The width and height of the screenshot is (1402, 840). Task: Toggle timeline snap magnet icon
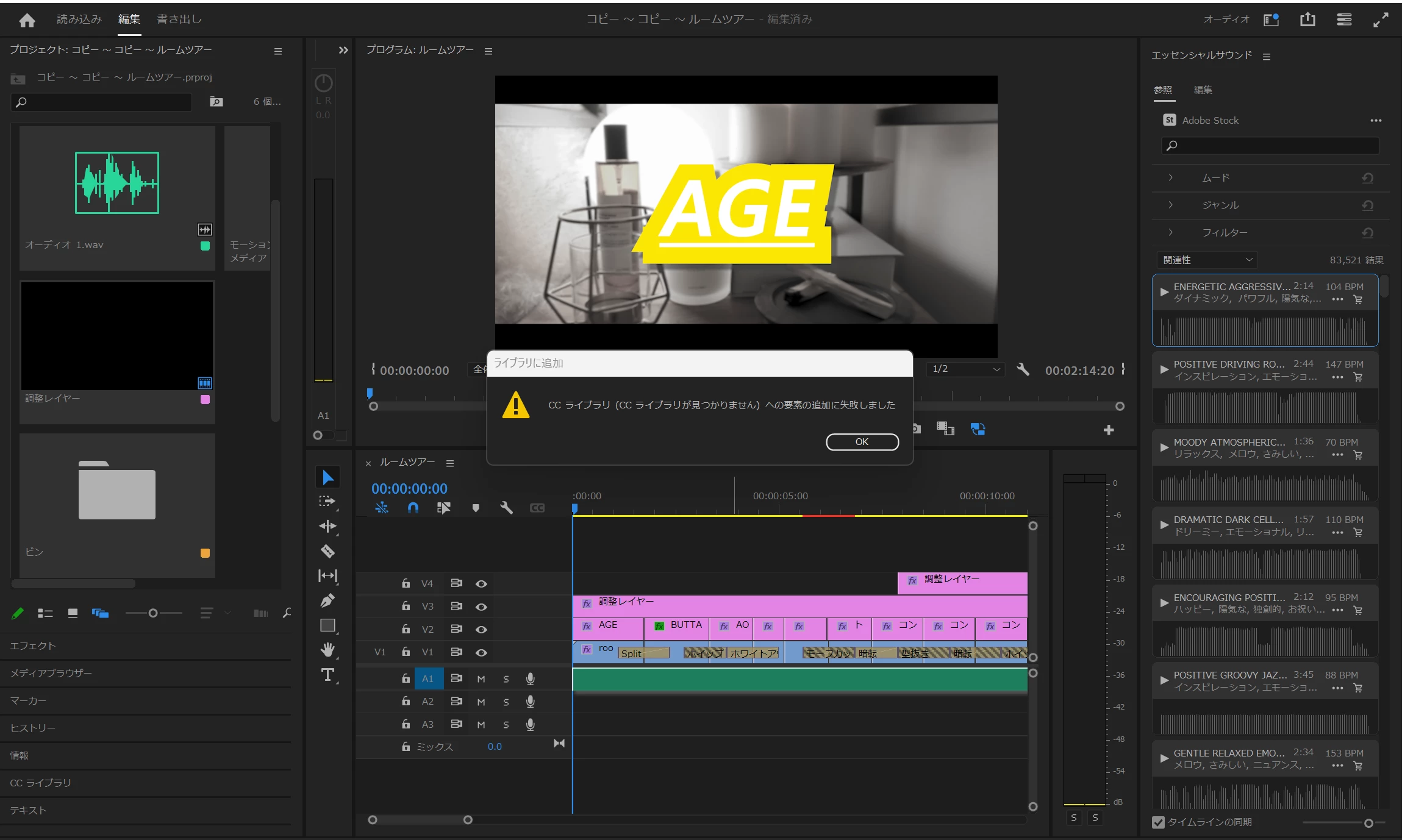click(413, 508)
